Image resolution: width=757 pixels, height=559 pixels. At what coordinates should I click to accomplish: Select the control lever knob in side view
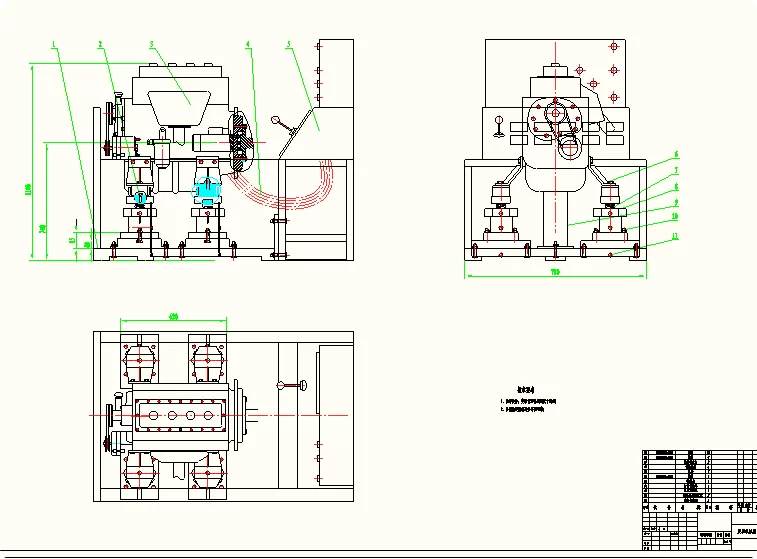276,119
